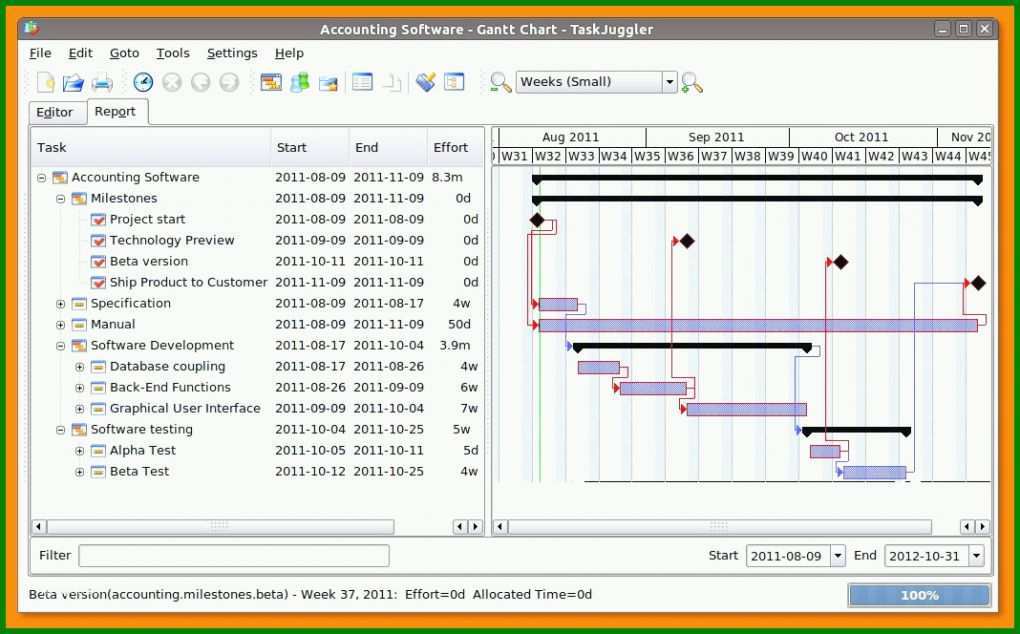Click the Database coupling task icon
The height and width of the screenshot is (634, 1020).
(x=98, y=367)
